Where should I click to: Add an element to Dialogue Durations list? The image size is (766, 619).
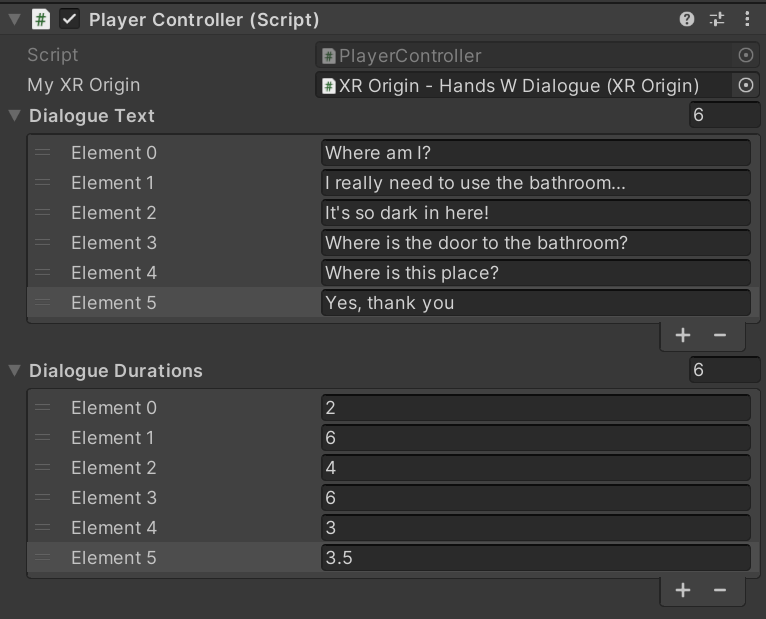pos(683,590)
